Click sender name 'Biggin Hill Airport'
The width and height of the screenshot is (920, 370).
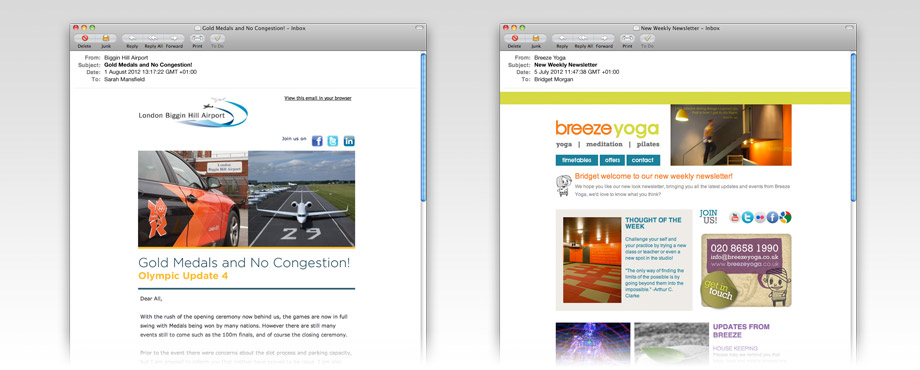tap(126, 58)
